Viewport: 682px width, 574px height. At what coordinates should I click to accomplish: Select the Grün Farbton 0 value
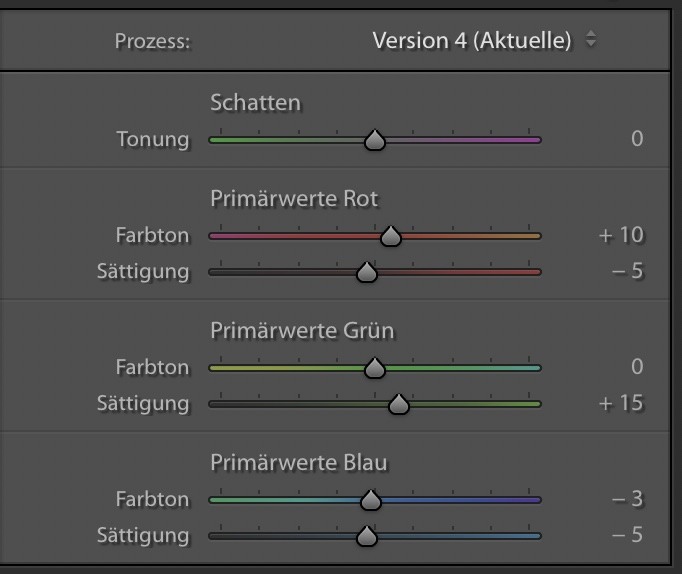pos(637,367)
